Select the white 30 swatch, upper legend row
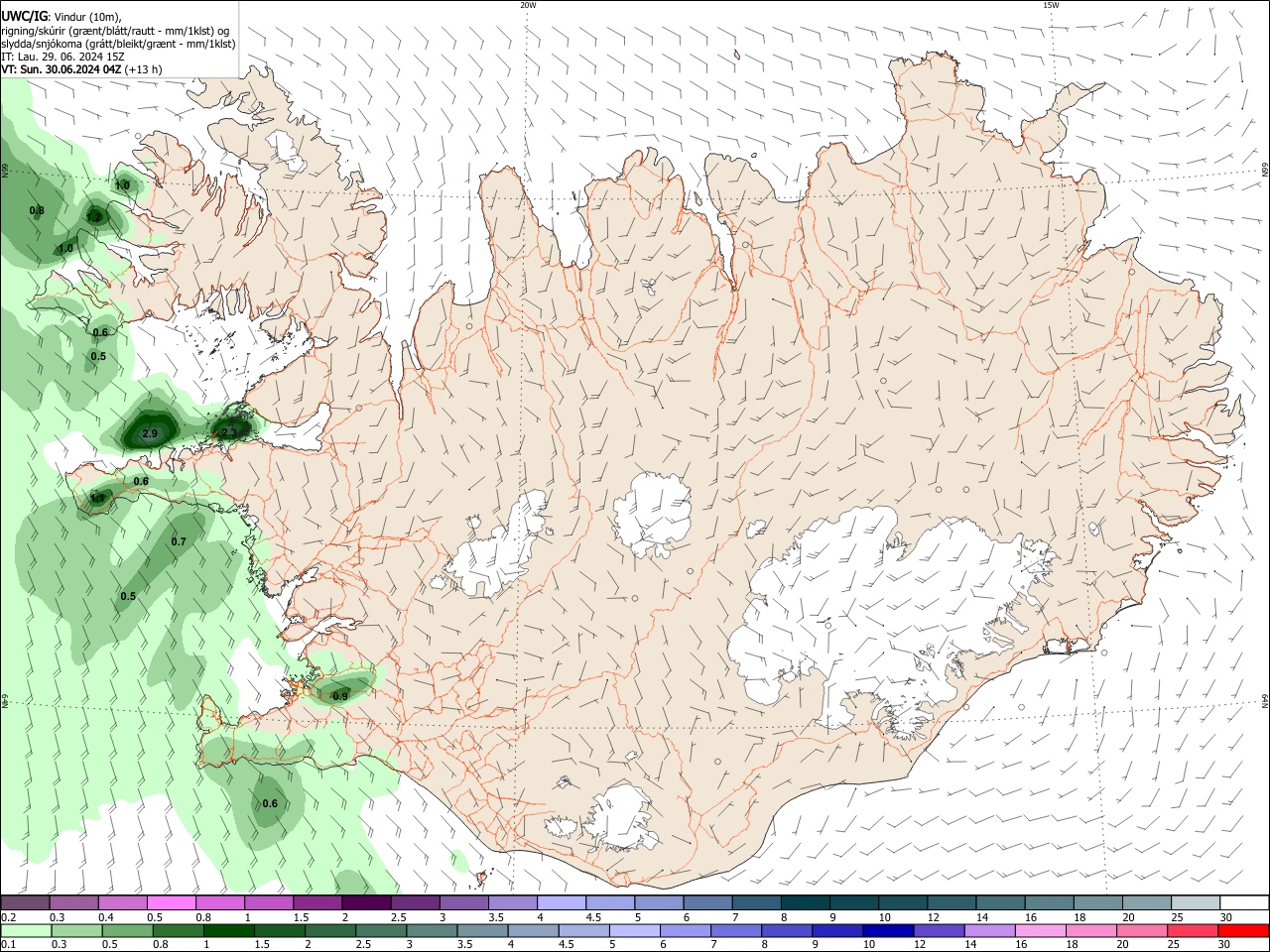Viewport: 1270px width, 952px height. pos(1244,902)
